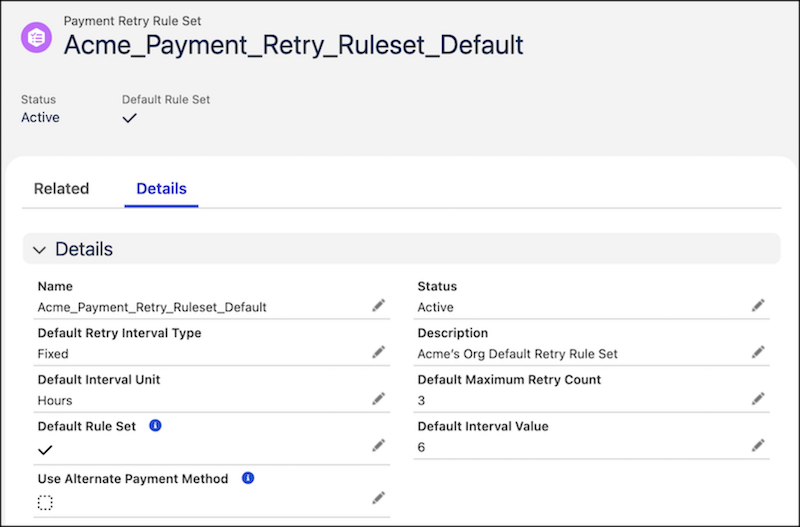Click the Description field label
800x527 pixels.
tap(453, 333)
